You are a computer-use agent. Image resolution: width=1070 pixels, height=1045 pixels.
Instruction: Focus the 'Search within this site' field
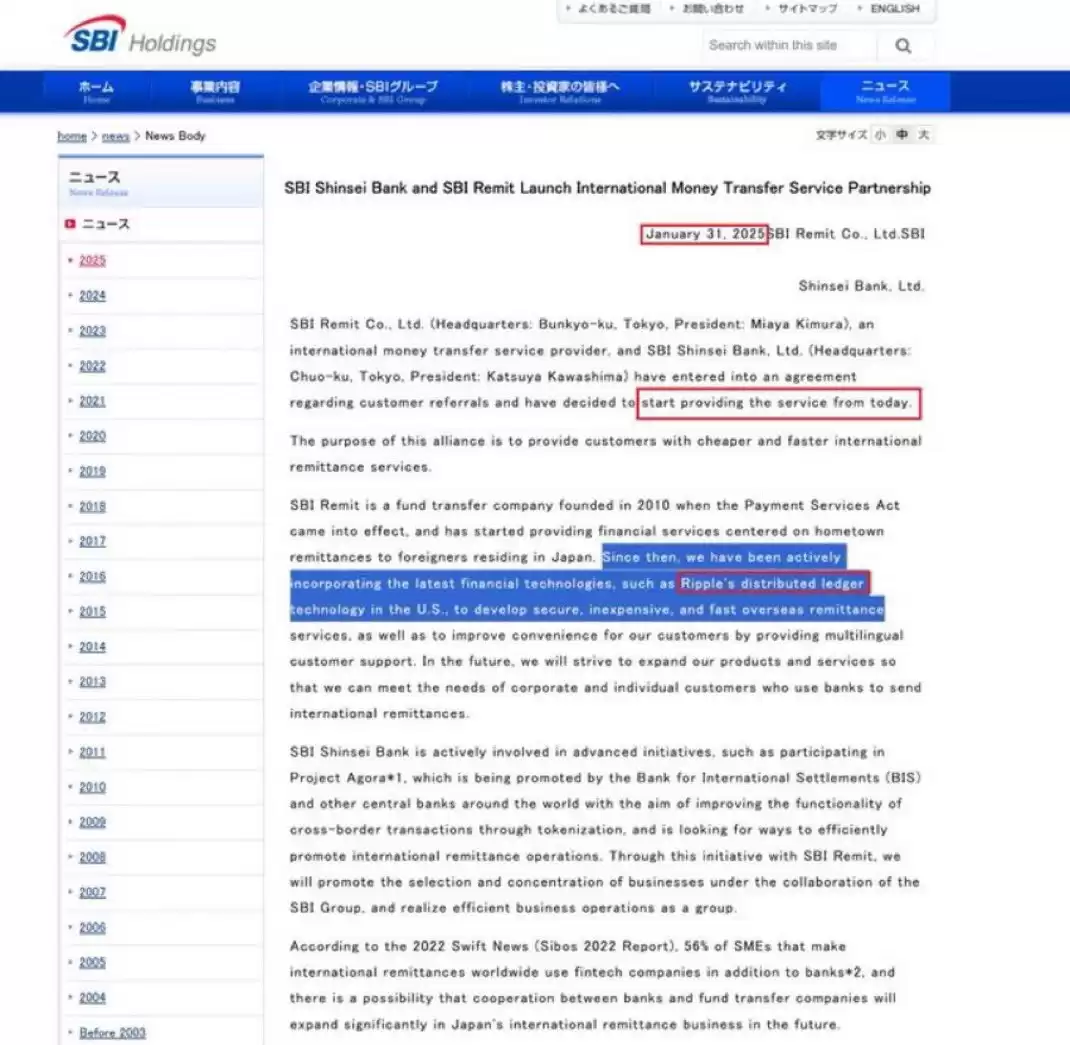[790, 46]
